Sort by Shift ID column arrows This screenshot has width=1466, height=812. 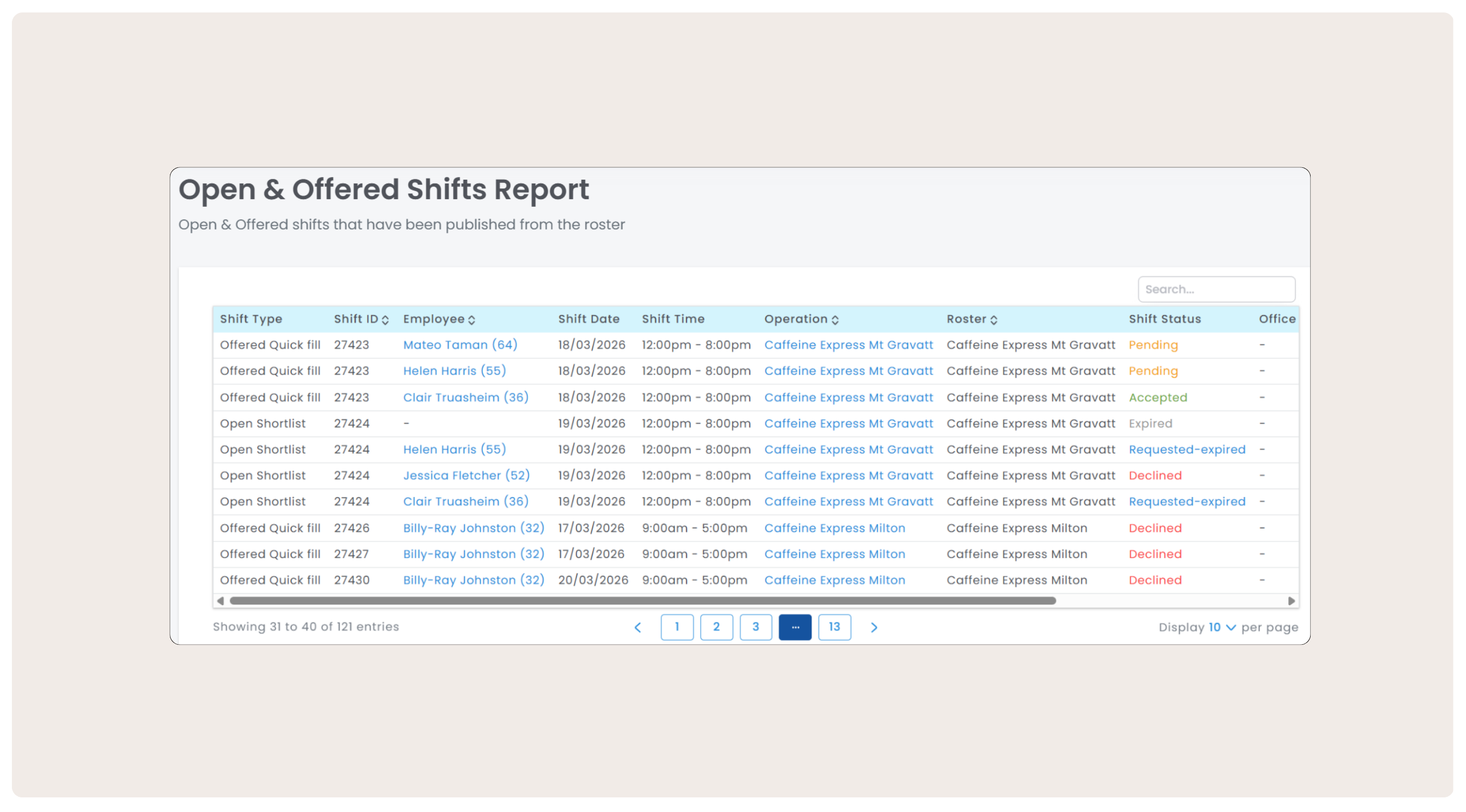[x=385, y=320]
